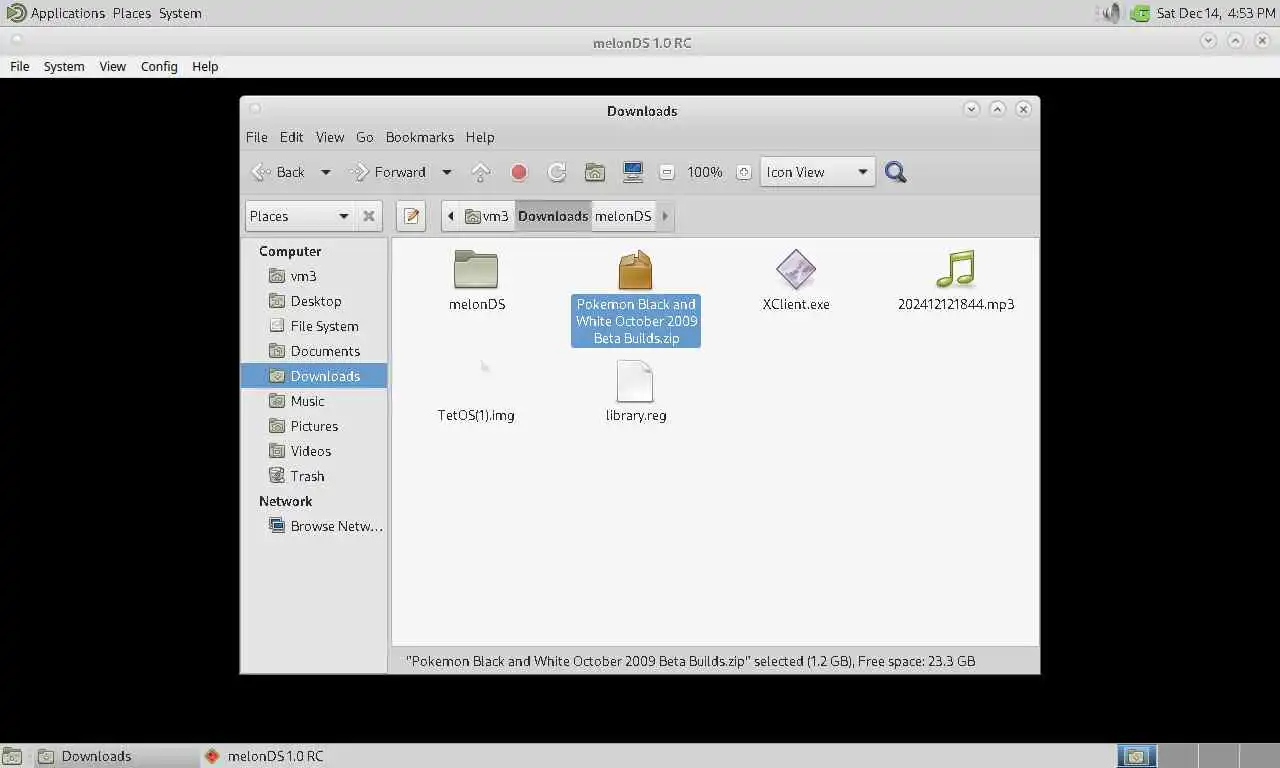The height and width of the screenshot is (768, 1280).
Task: Click the volume speaker tray icon
Action: [1111, 13]
